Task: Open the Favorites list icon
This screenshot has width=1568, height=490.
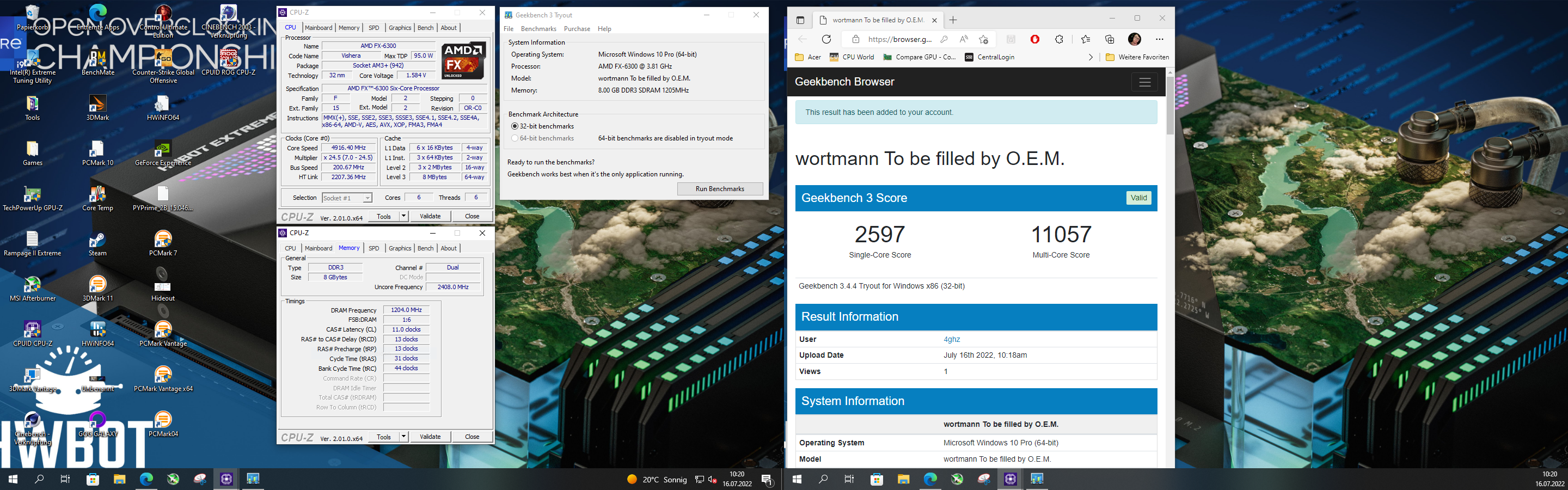Action: coord(1085,40)
